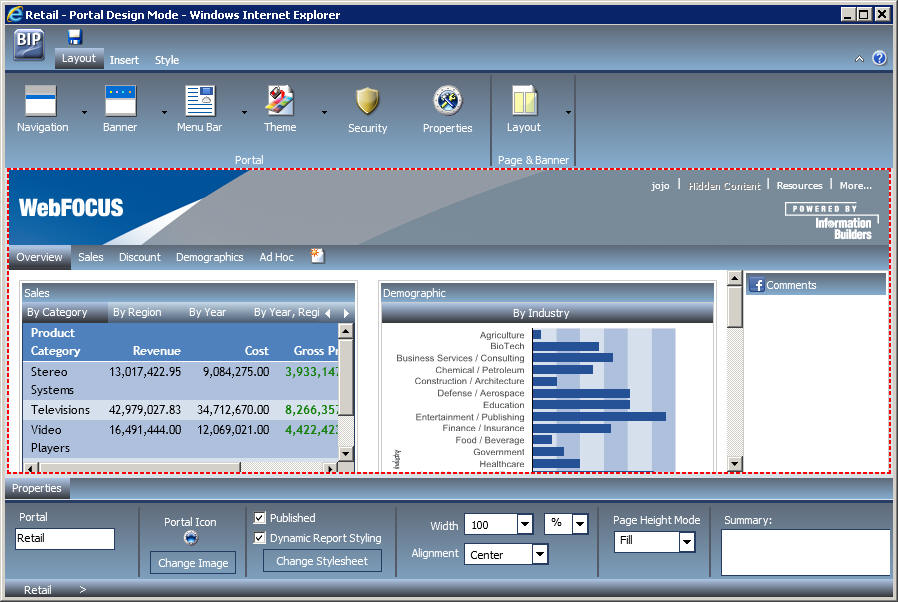Select the By Year sales tab
The image size is (898, 602).
207,312
